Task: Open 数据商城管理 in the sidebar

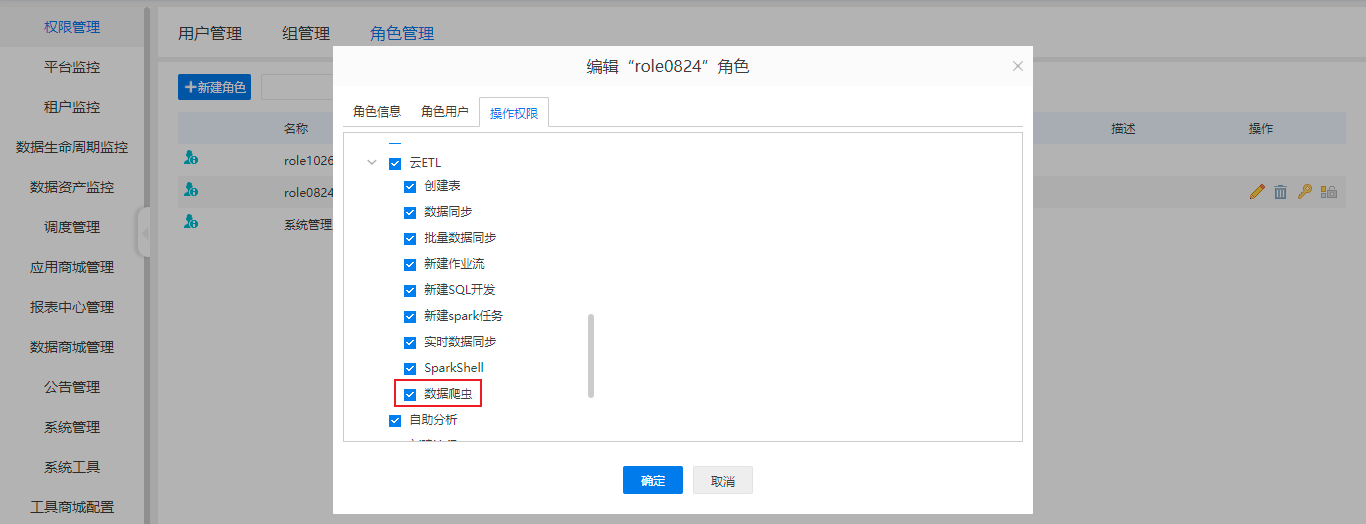Action: [72, 347]
